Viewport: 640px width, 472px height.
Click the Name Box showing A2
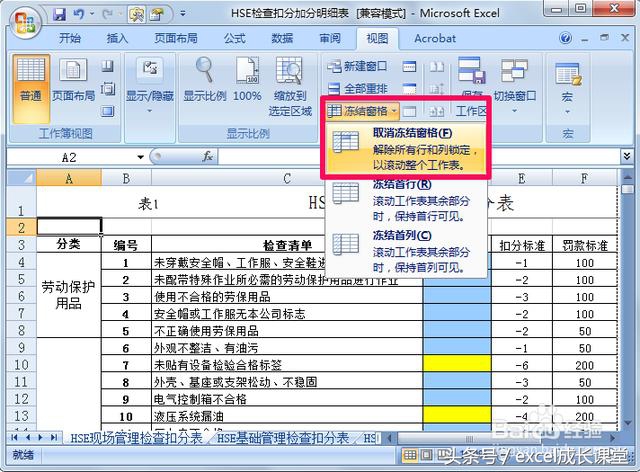pyautogui.click(x=69, y=157)
